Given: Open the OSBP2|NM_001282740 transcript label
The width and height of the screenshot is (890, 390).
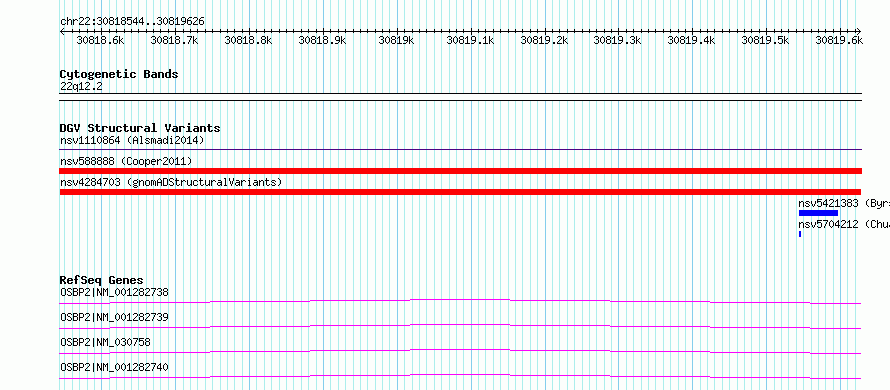Looking at the screenshot, I should 114,368.
